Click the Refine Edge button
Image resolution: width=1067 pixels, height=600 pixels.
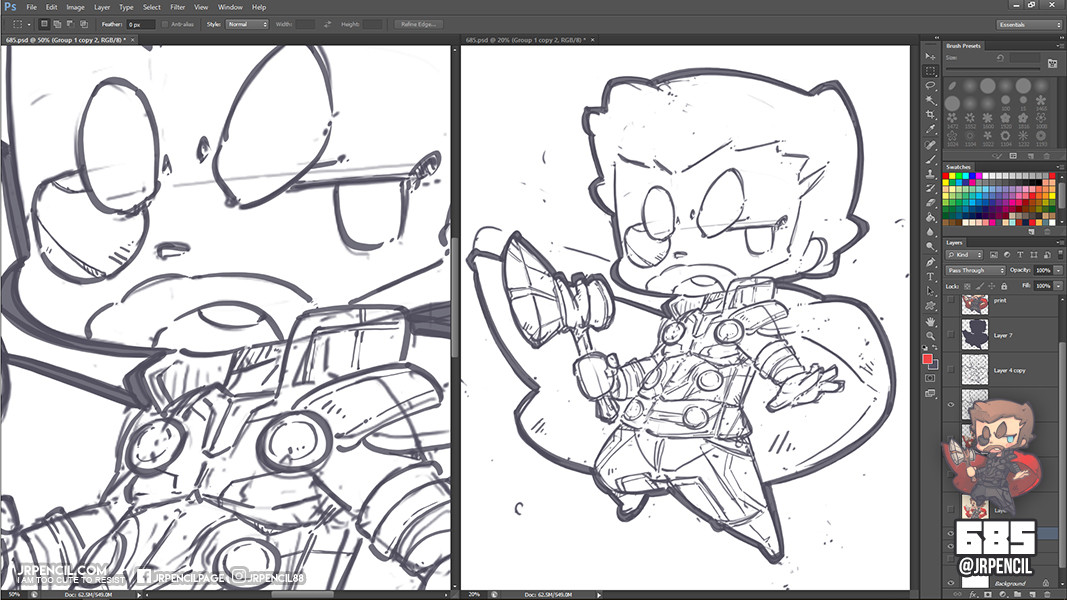pyautogui.click(x=418, y=24)
